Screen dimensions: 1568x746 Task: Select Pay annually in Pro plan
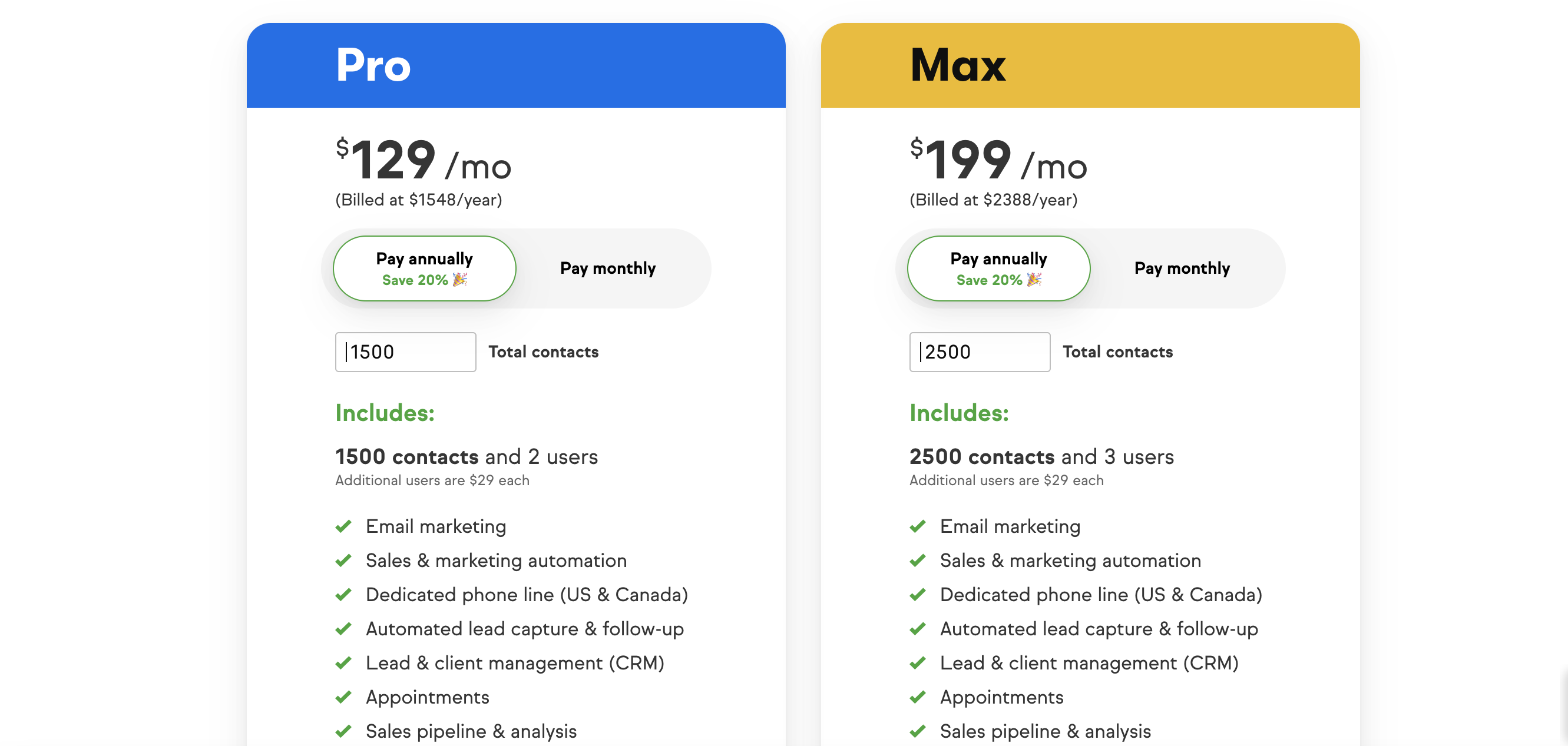[x=424, y=268]
